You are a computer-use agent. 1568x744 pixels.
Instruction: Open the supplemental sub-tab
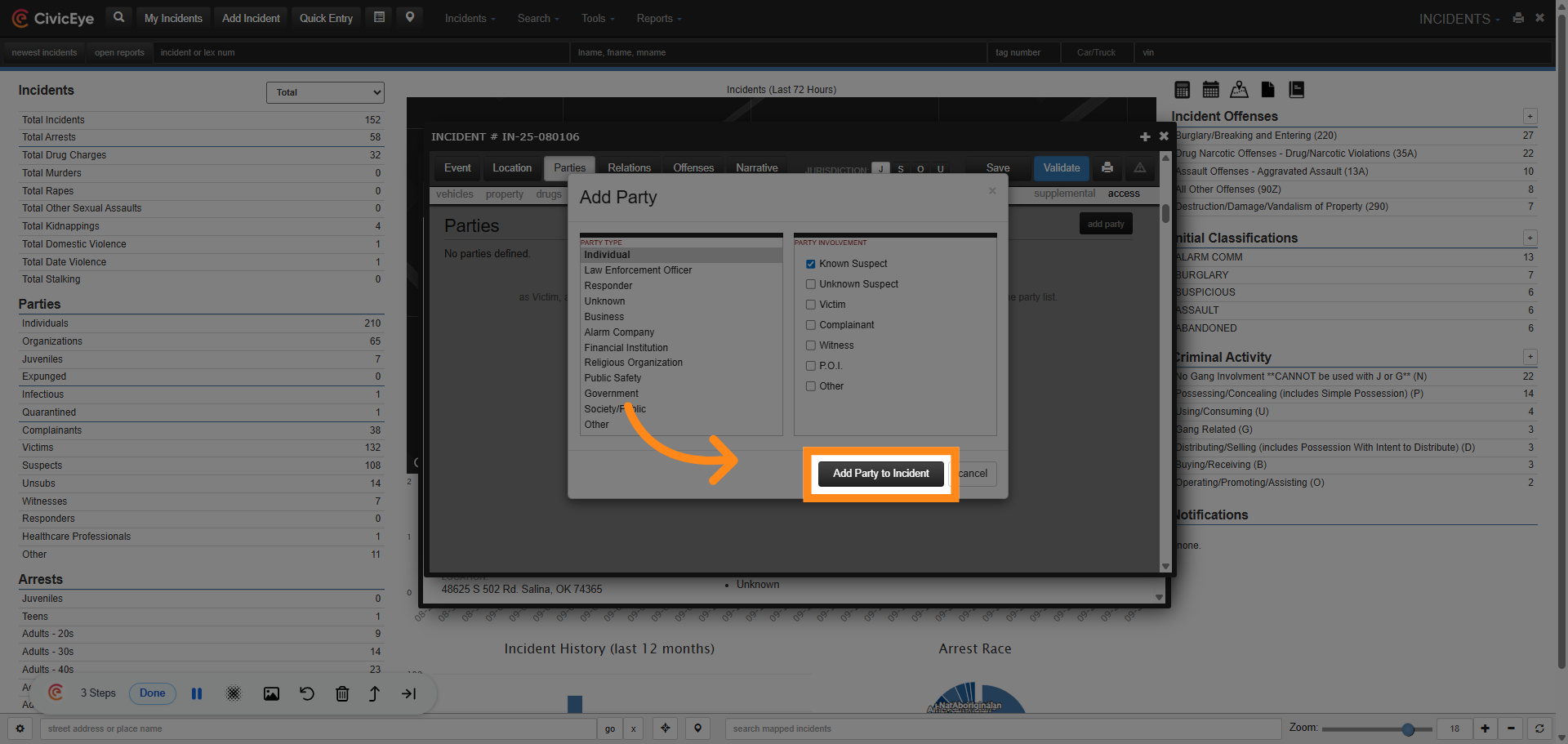pyautogui.click(x=1064, y=194)
